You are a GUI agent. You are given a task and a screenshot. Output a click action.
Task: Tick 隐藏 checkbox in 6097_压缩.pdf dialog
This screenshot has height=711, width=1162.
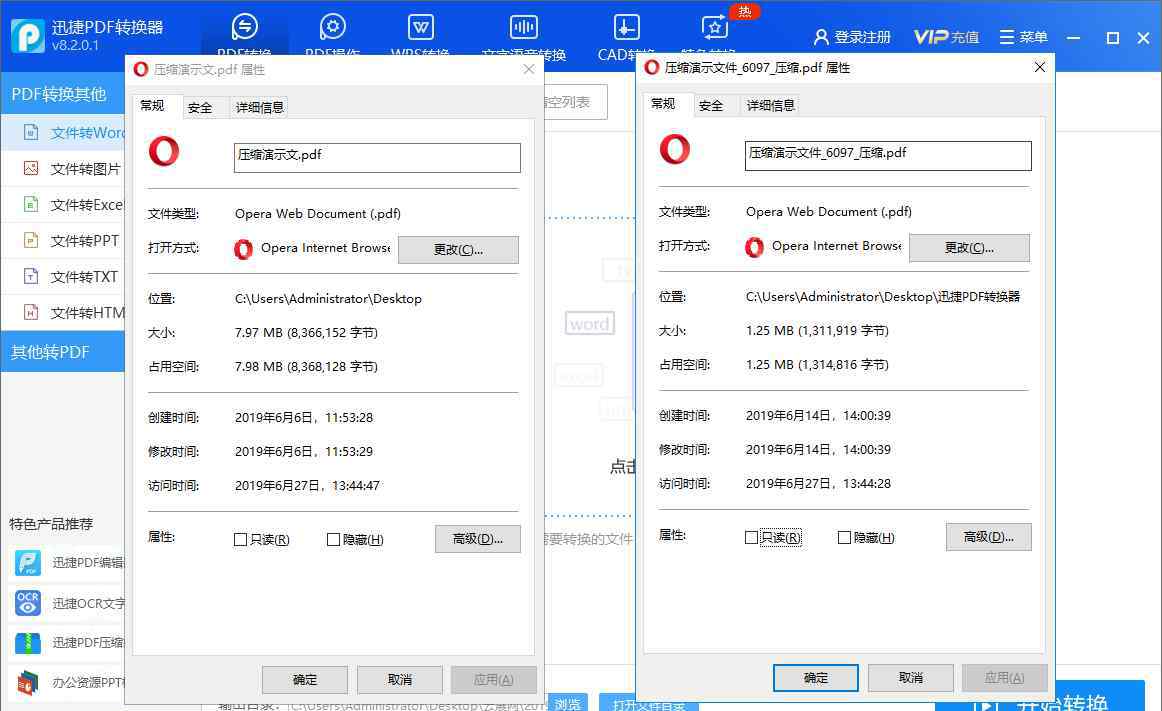[x=844, y=538]
